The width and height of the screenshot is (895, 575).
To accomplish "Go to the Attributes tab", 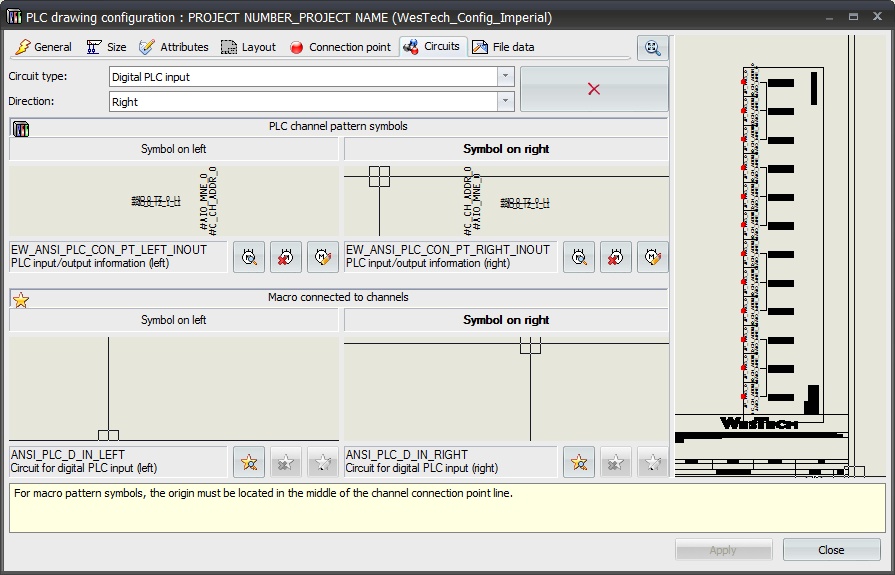I will tap(174, 47).
